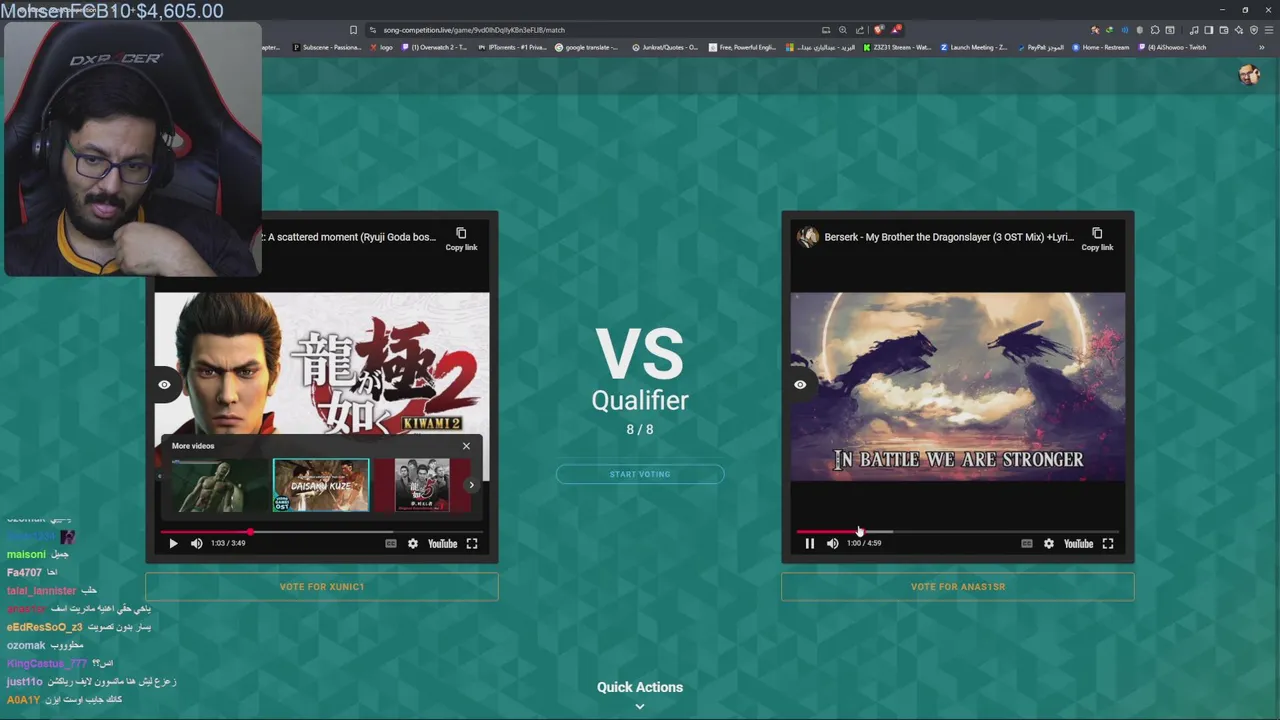Seek the left video progress bar
The height and width of the screenshot is (720, 1280).
pos(321,532)
